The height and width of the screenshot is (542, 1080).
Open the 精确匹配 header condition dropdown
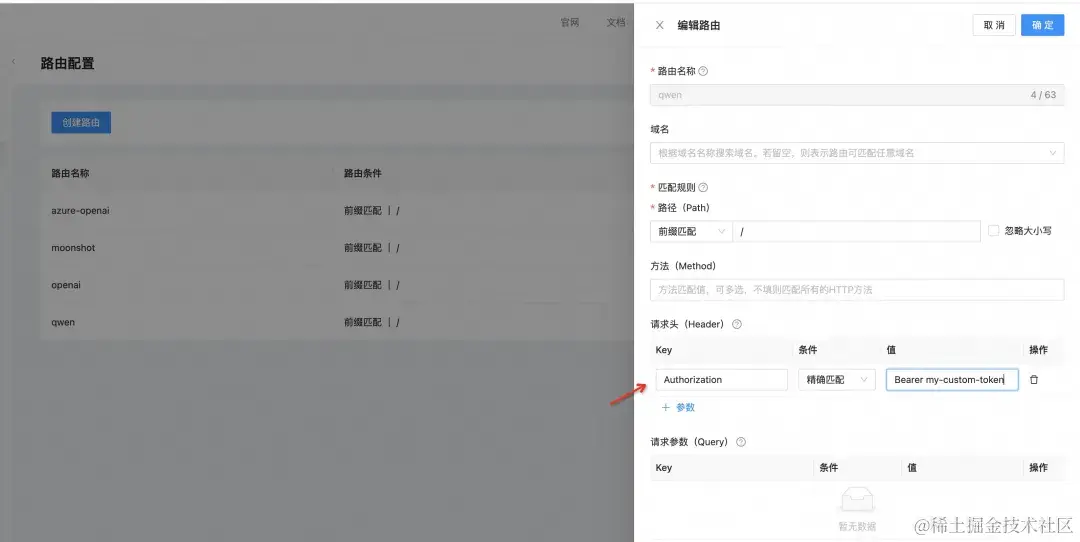click(x=836, y=379)
